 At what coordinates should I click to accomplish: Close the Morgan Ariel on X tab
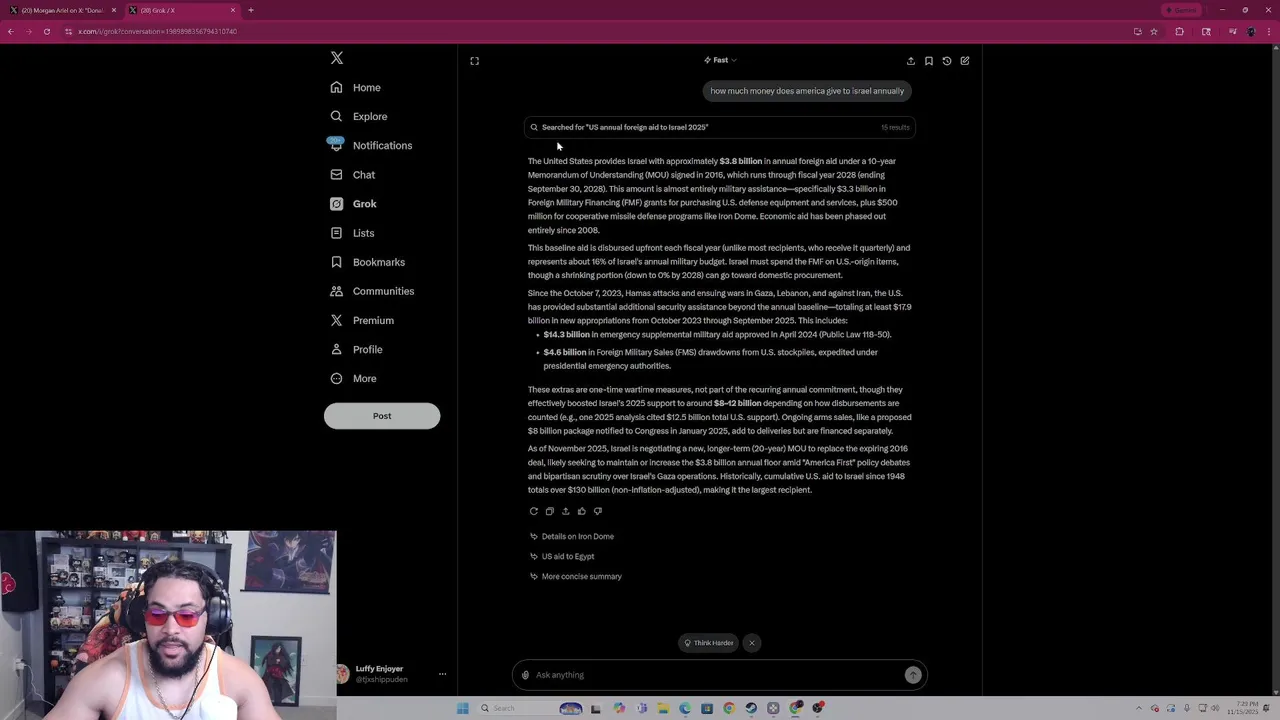(x=114, y=10)
